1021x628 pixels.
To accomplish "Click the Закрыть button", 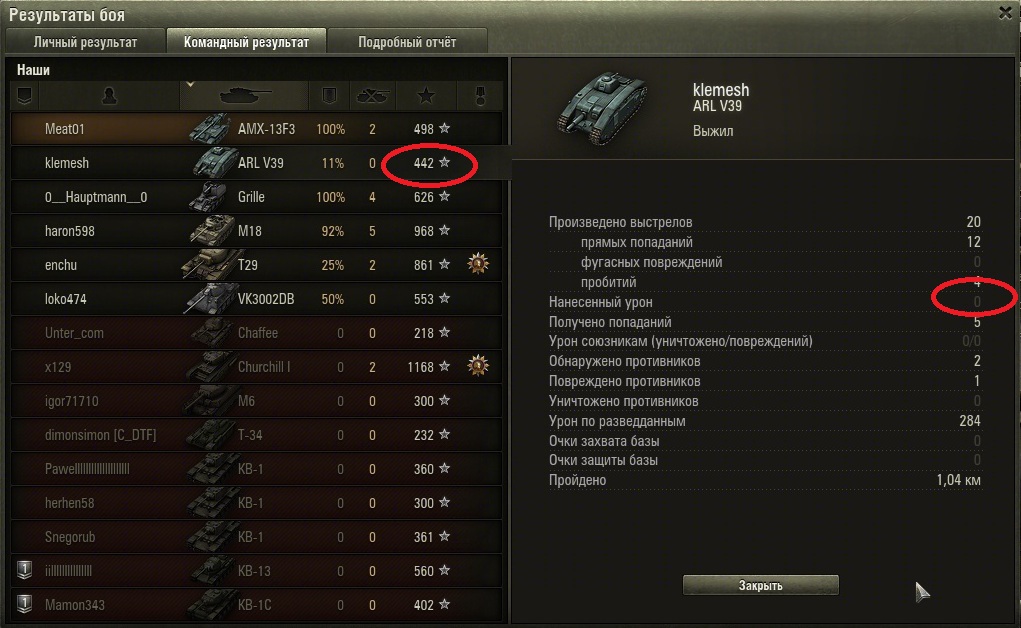I will 761,585.
